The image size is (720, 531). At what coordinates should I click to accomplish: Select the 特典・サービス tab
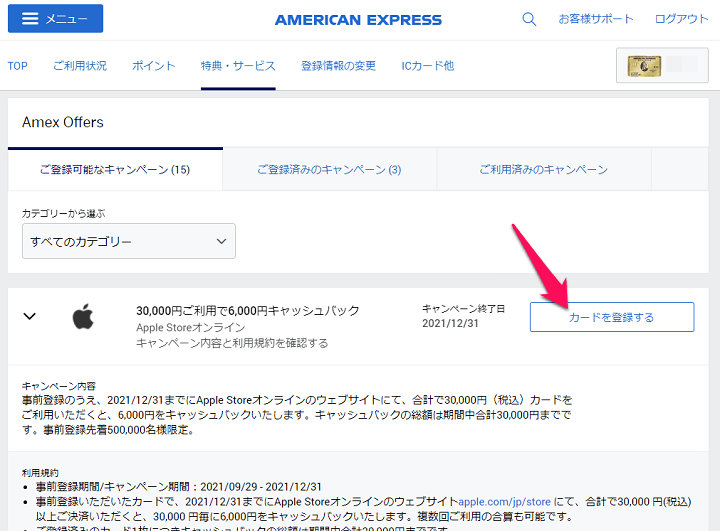tap(238, 66)
